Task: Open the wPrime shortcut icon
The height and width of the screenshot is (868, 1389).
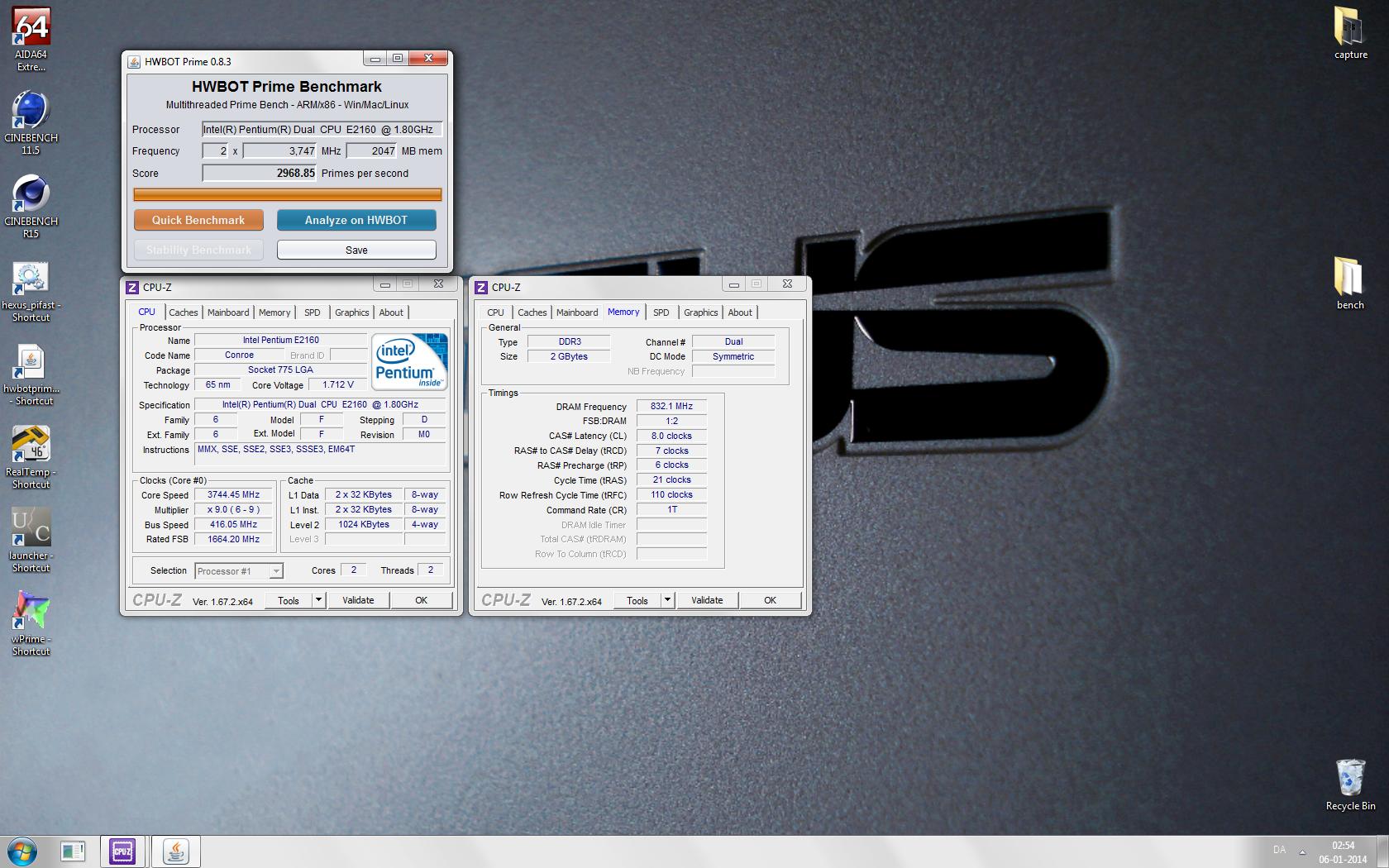Action: [31, 624]
